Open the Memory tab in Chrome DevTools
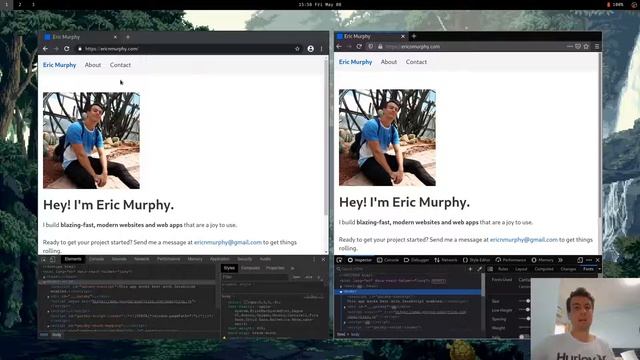This screenshot has height=360, width=640. [x=195, y=259]
